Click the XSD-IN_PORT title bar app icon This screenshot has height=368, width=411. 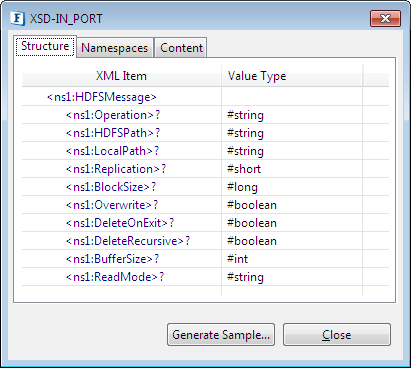(x=17, y=18)
